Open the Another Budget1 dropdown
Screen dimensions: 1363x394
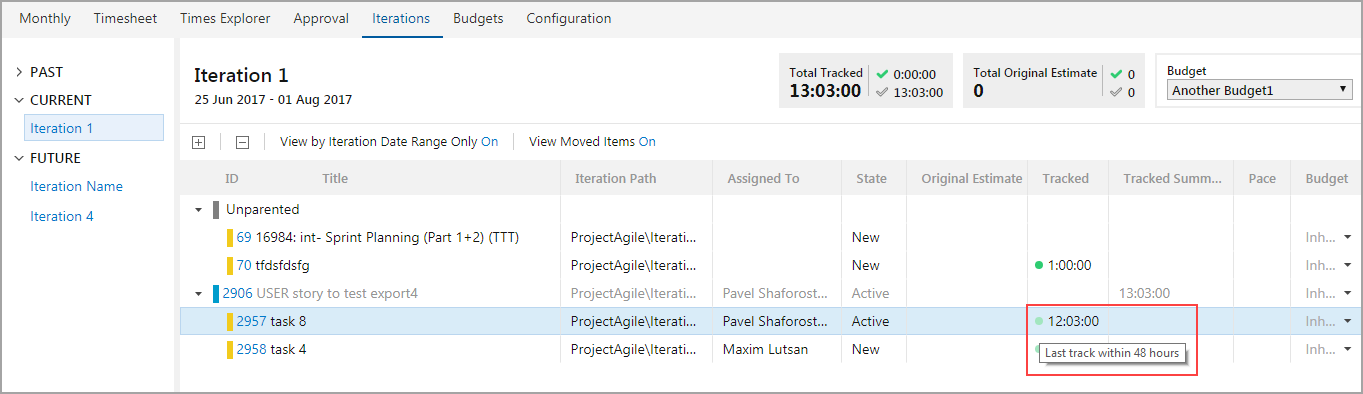coord(1259,90)
